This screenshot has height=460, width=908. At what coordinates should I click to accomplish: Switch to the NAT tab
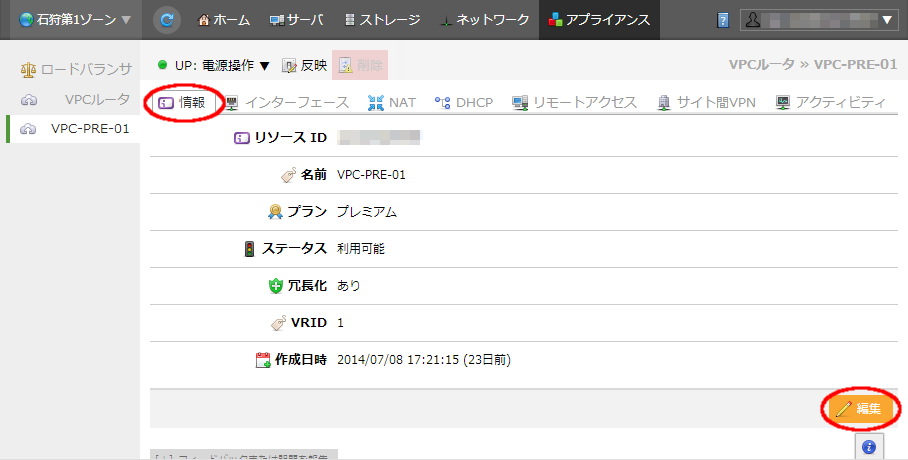(x=392, y=103)
